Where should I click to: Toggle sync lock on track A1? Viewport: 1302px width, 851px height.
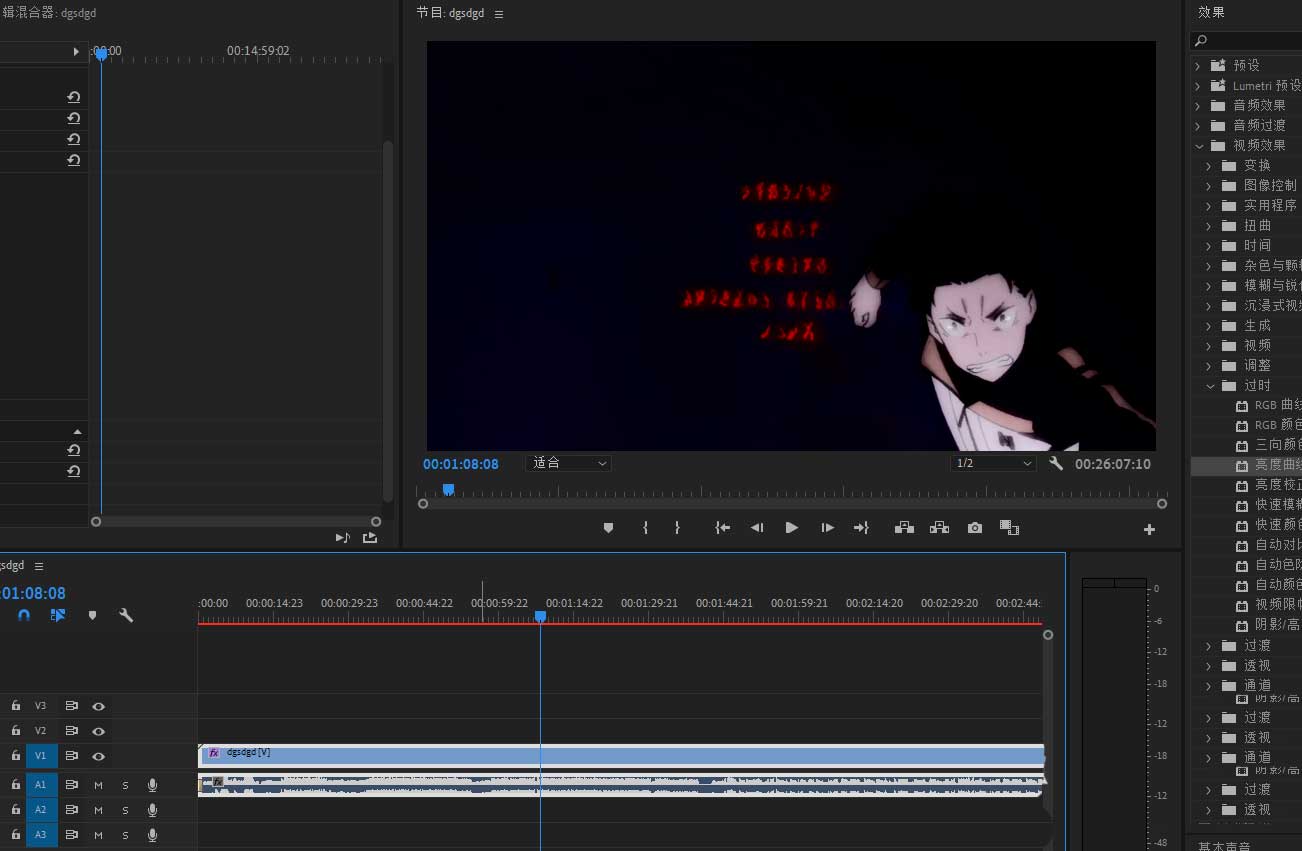(x=72, y=785)
